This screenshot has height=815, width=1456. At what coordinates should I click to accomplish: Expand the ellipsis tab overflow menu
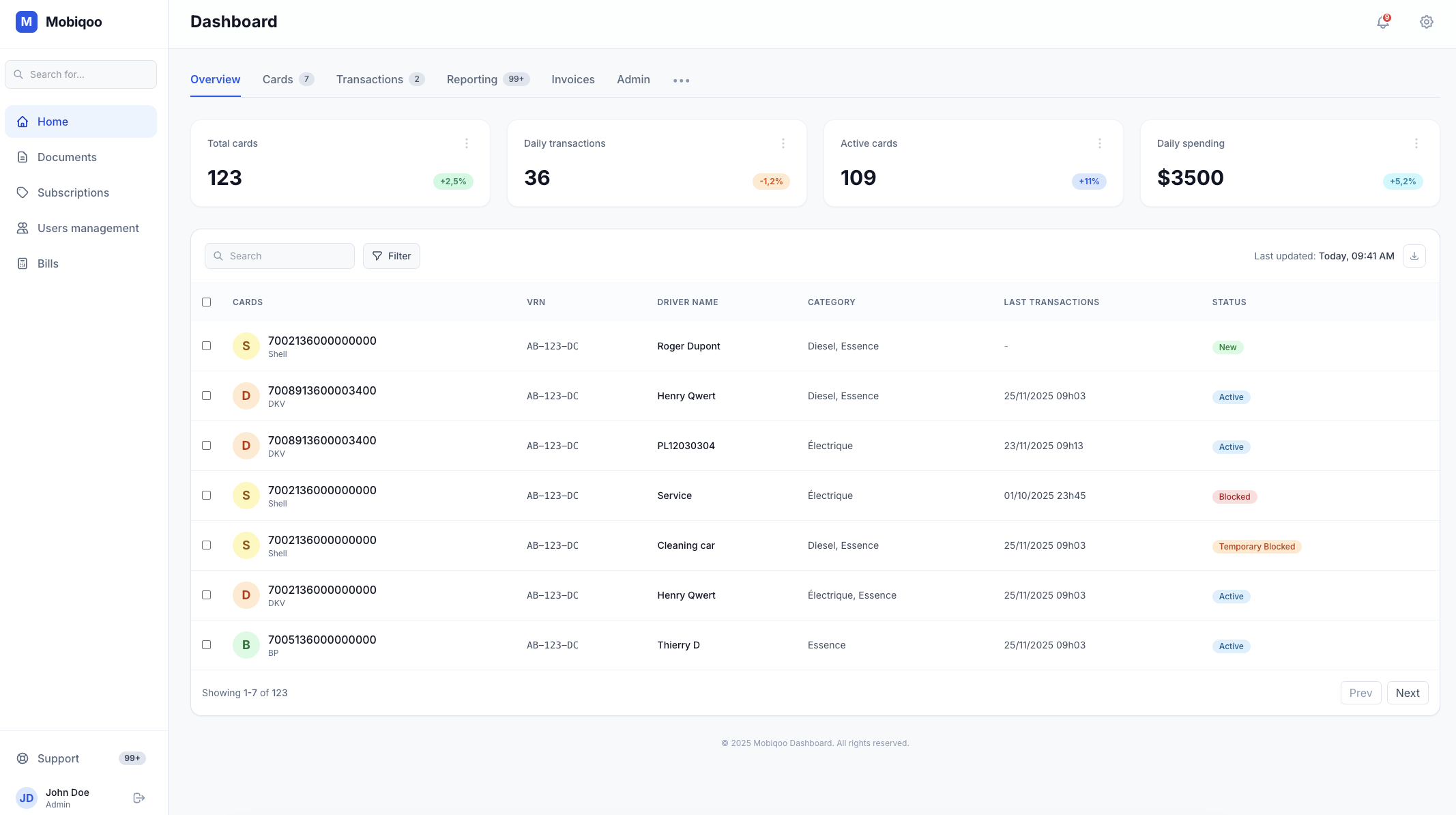tap(680, 80)
